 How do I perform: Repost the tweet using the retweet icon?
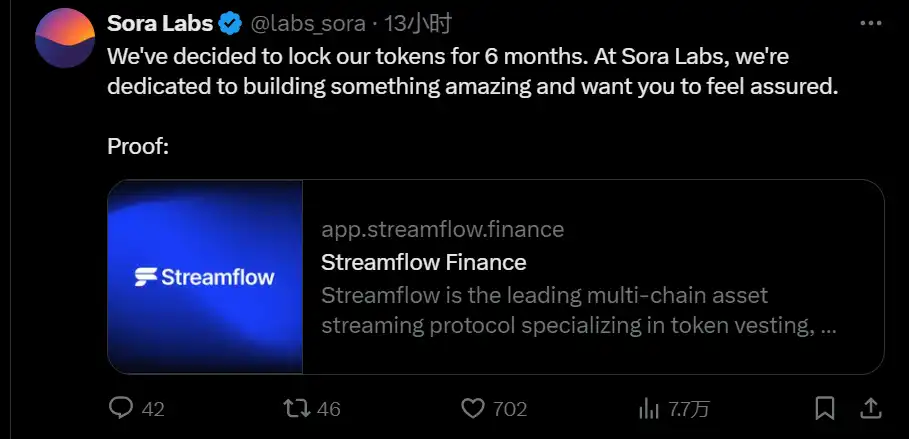coord(296,408)
